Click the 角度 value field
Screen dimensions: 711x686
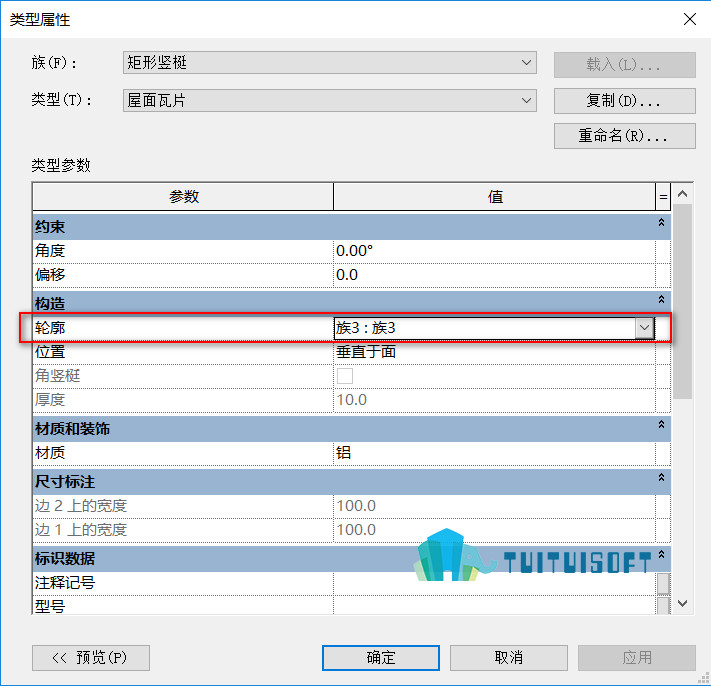coord(494,251)
